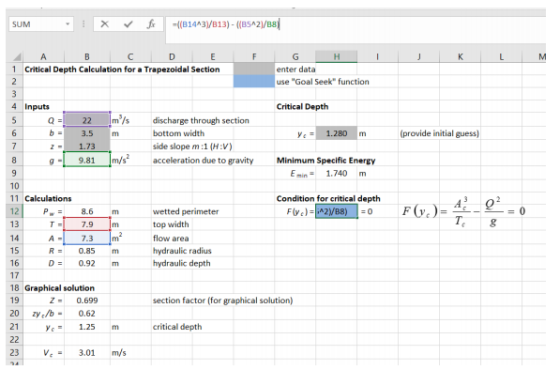Click the gray legend cell for enter data
This screenshot has width=560, height=370.
point(254,69)
